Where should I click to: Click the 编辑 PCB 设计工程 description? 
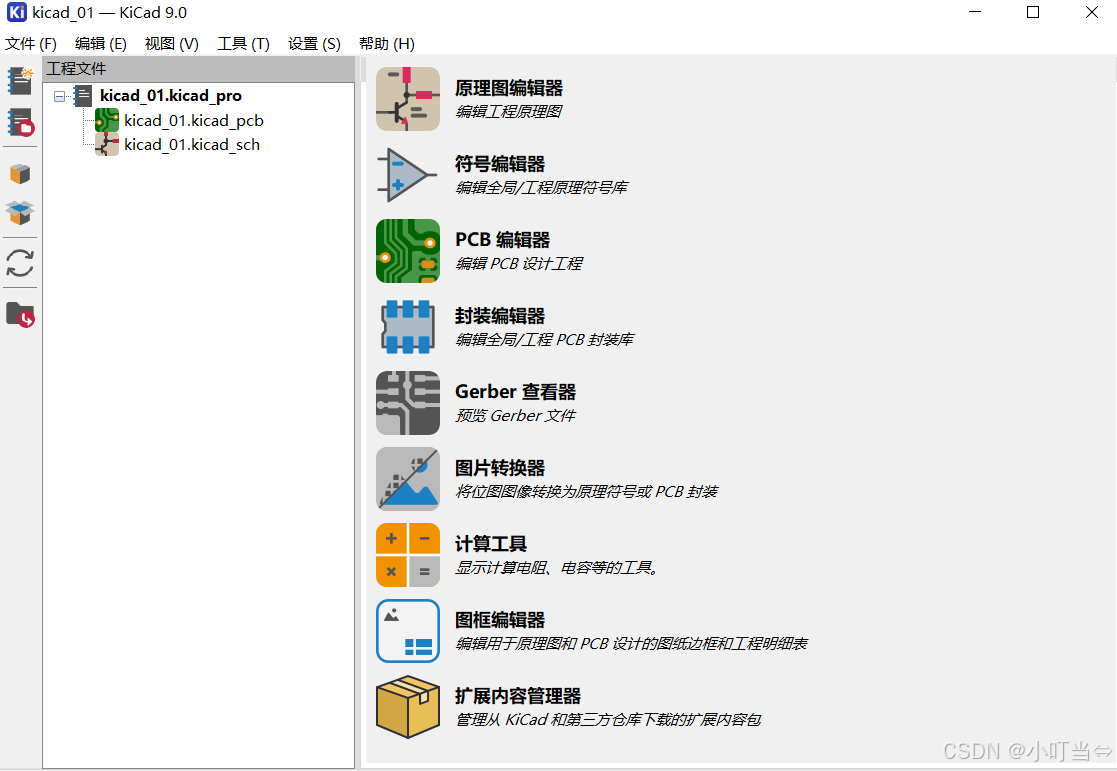tap(519, 264)
